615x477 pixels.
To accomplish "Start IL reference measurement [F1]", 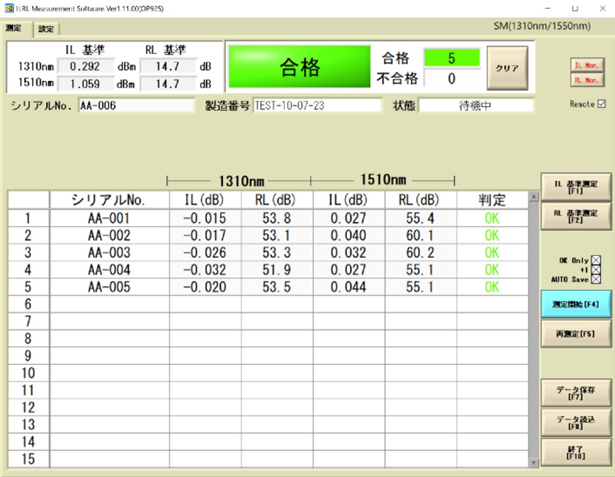I will [x=573, y=185].
